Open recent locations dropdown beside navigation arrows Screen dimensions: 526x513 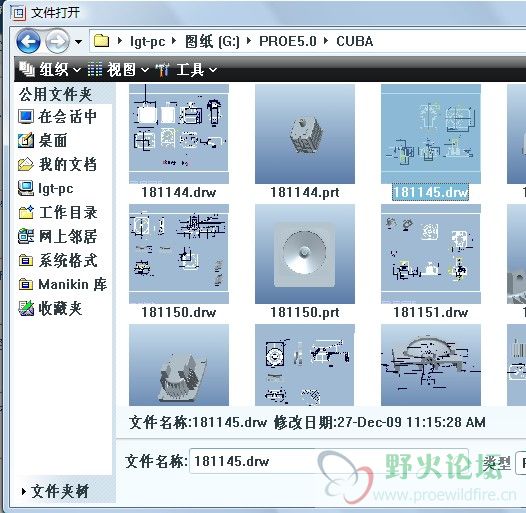click(x=78, y=42)
